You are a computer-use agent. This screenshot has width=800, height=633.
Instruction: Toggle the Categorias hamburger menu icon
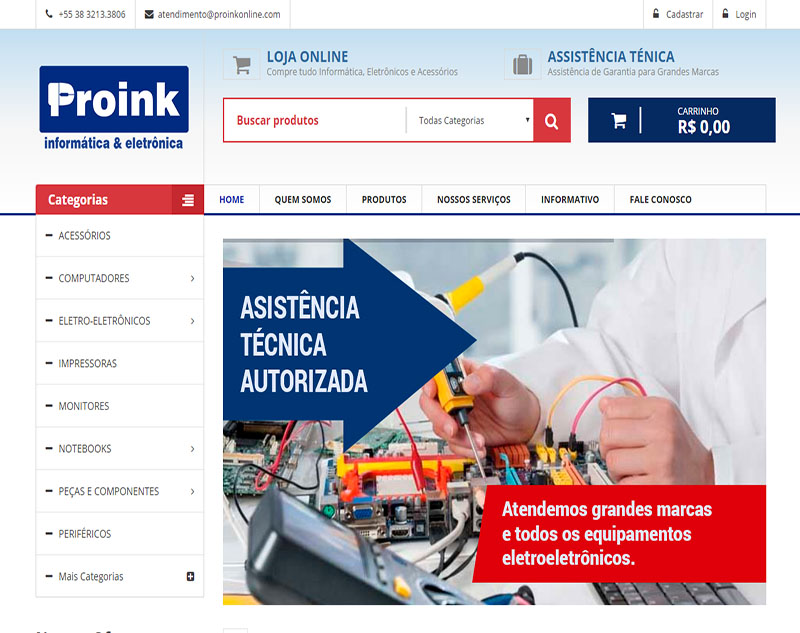tap(188, 200)
